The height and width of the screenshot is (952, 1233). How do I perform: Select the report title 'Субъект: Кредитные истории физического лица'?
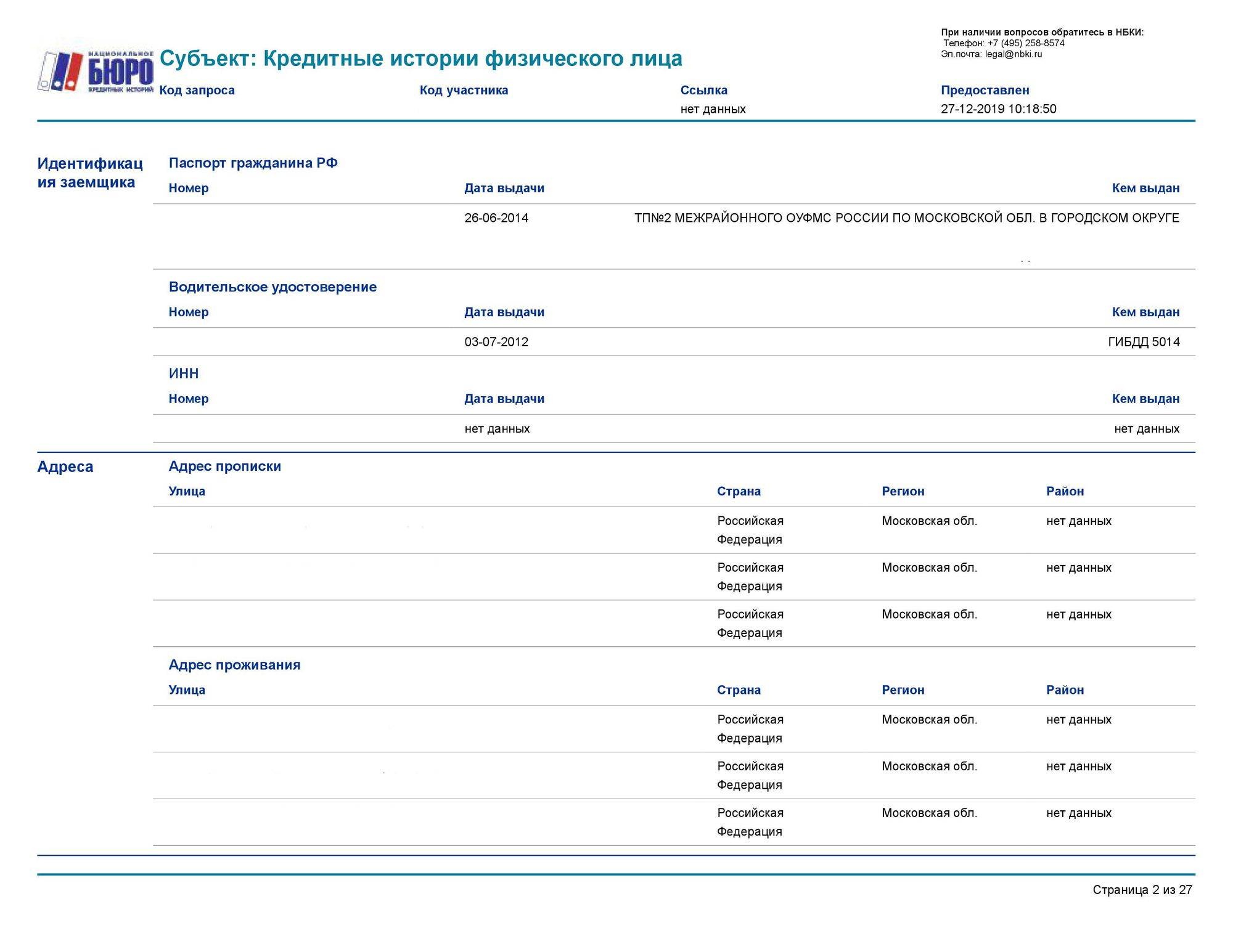tap(421, 59)
